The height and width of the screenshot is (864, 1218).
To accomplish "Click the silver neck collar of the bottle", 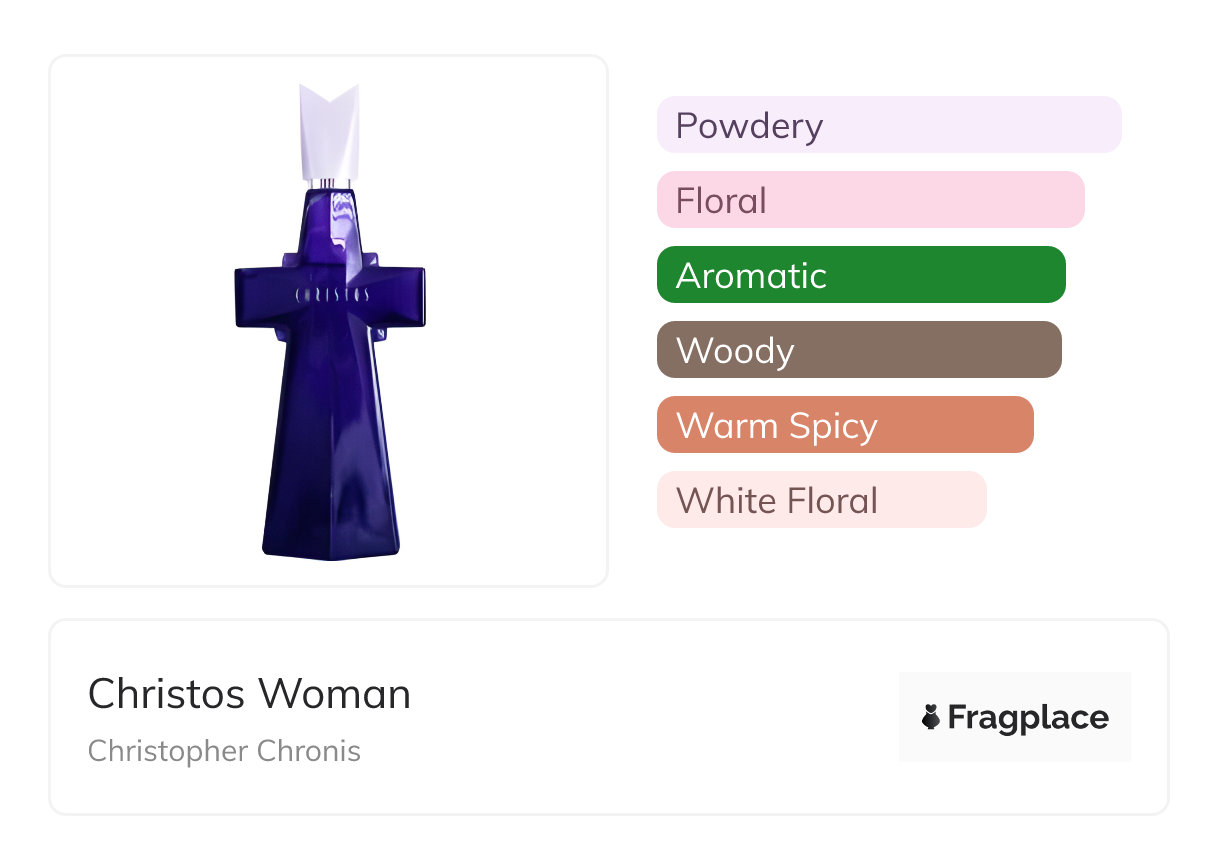I will coord(329,182).
